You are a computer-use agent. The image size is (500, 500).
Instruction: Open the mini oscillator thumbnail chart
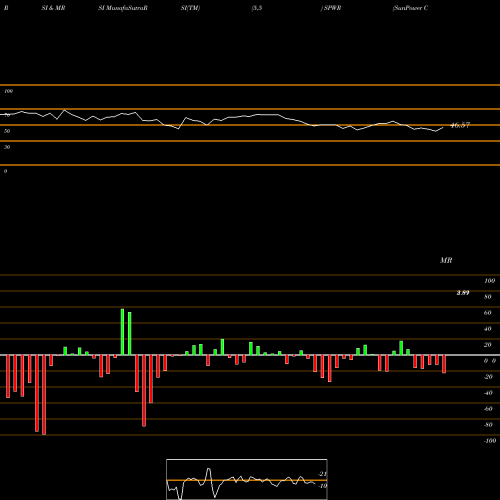247,479
